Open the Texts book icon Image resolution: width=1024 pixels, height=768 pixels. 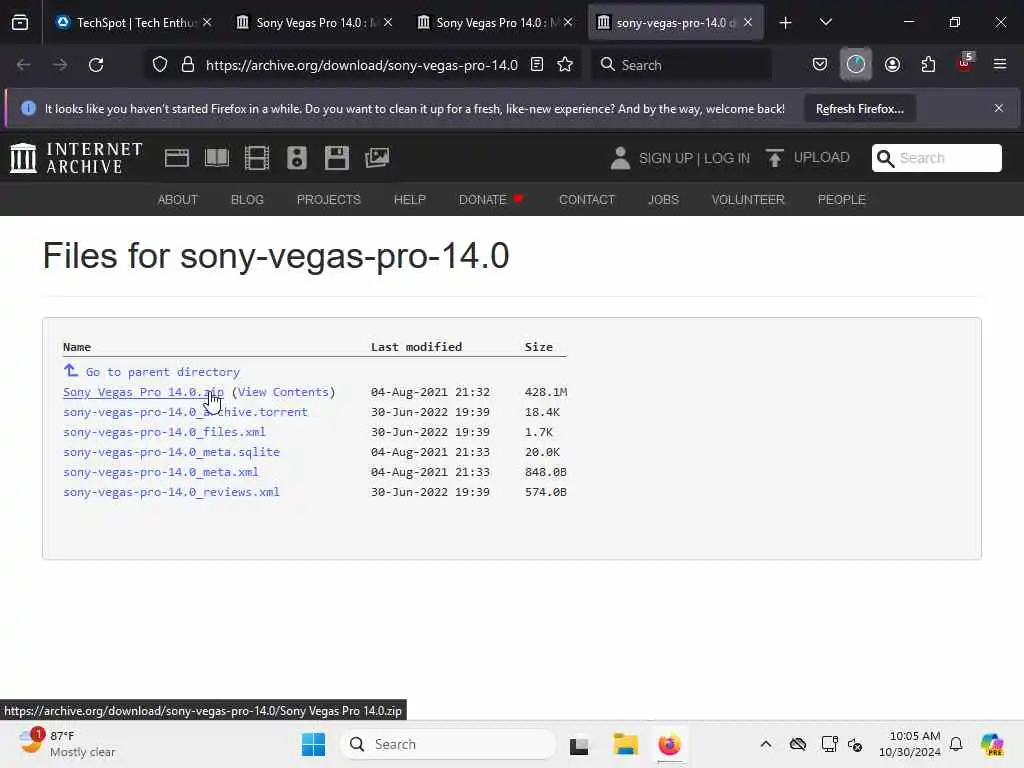217,158
